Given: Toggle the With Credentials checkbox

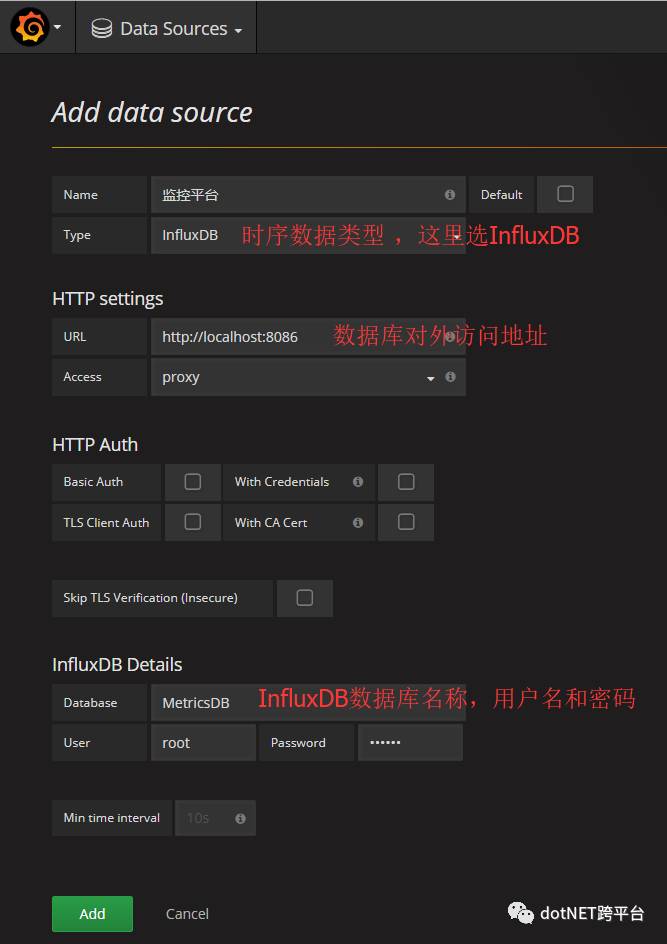Looking at the screenshot, I should [406, 482].
